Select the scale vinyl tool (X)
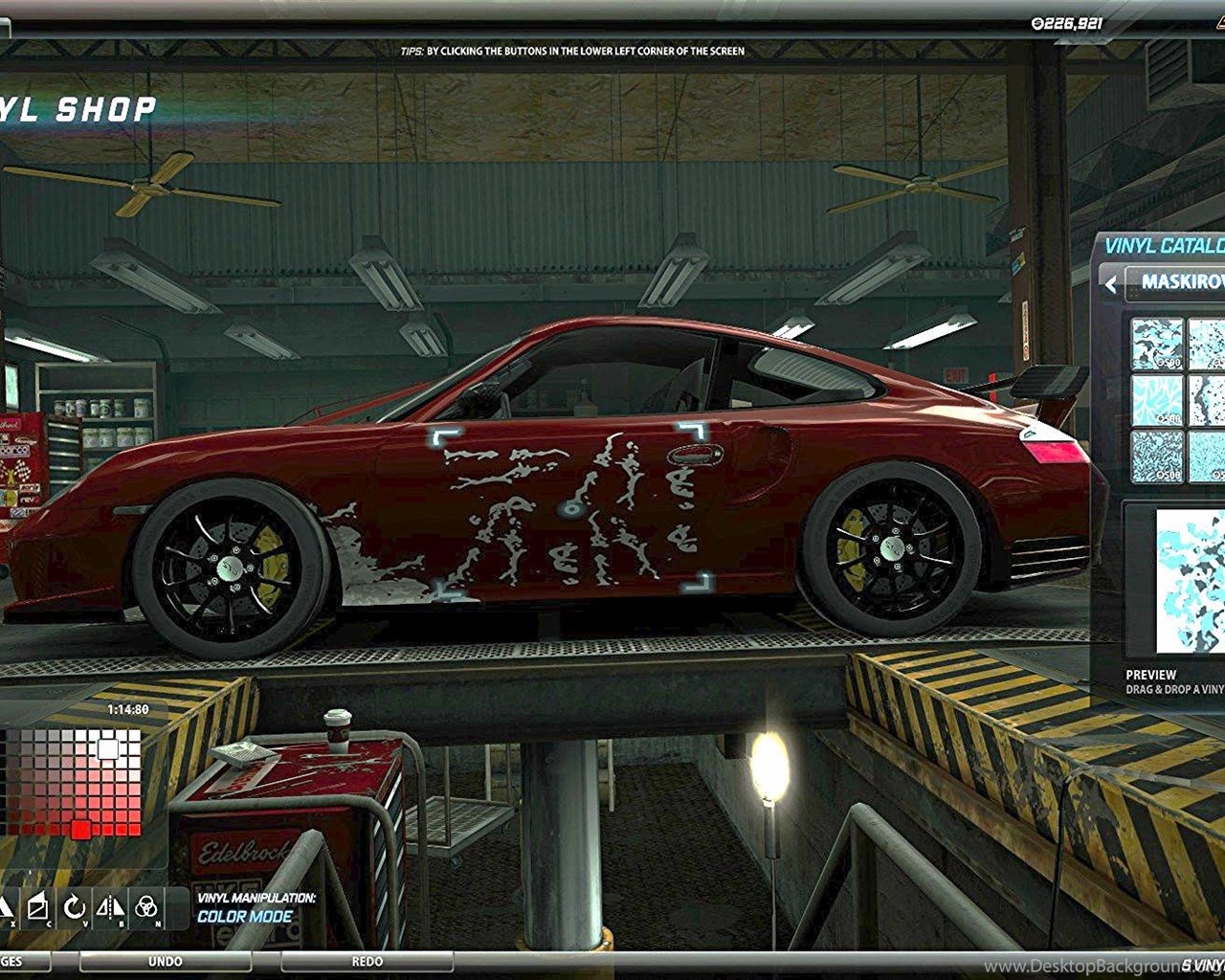 click(x=6, y=907)
